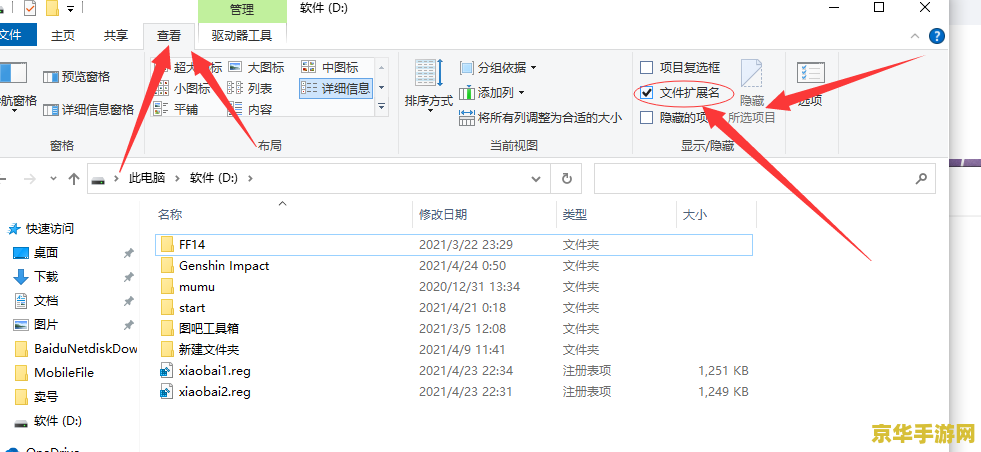This screenshot has height=452, width=981.
Task: Click 将所有列调整为合适的大小 button
Action: pos(541,117)
